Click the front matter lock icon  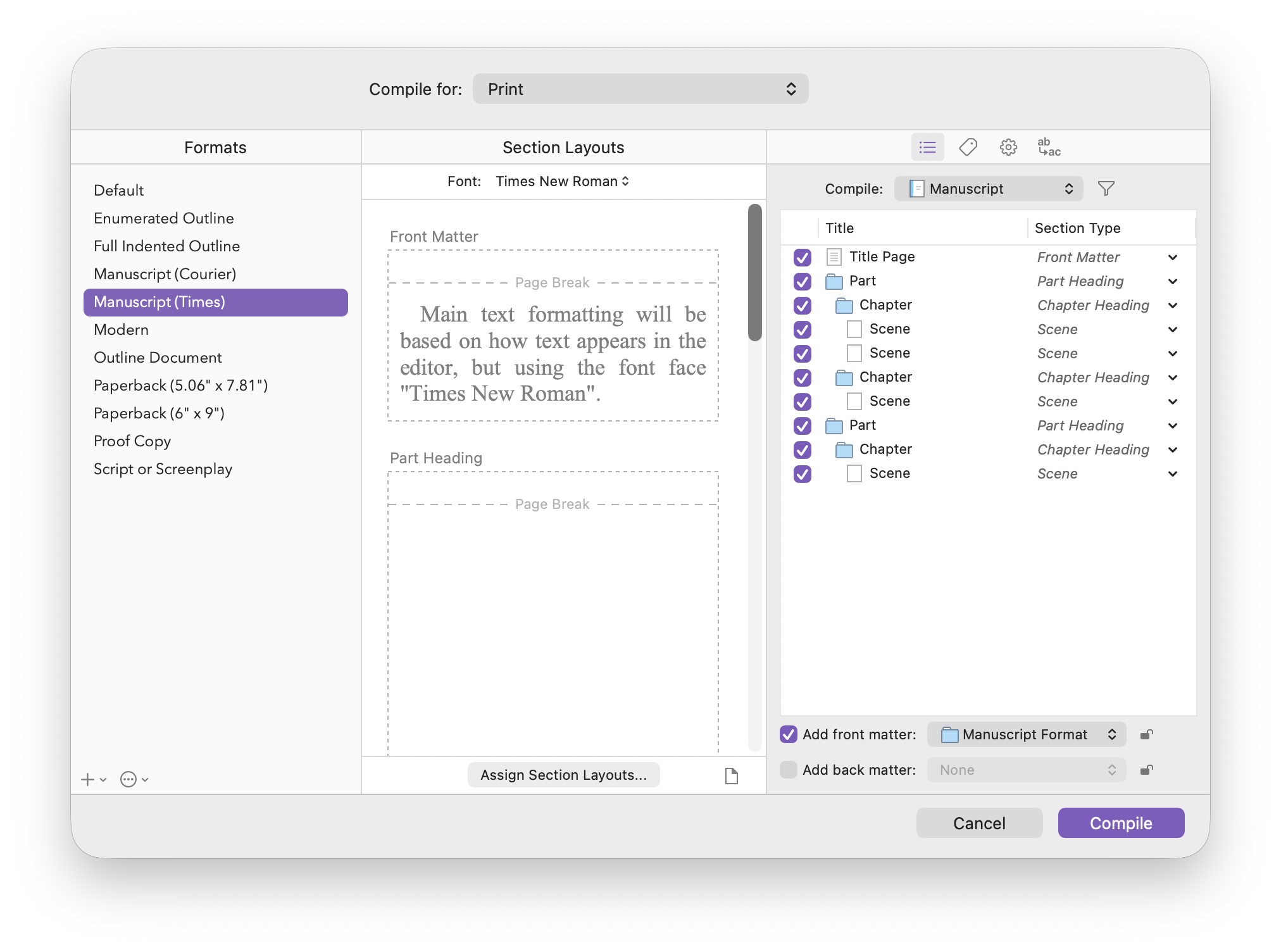coord(1146,735)
